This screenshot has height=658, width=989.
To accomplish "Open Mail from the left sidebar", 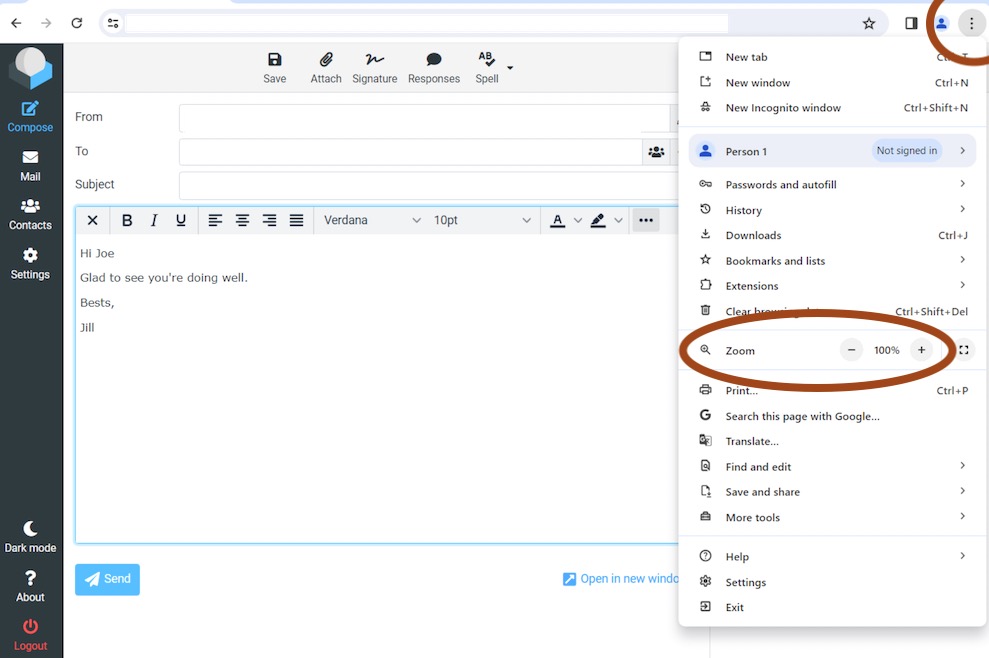I will tap(30, 165).
